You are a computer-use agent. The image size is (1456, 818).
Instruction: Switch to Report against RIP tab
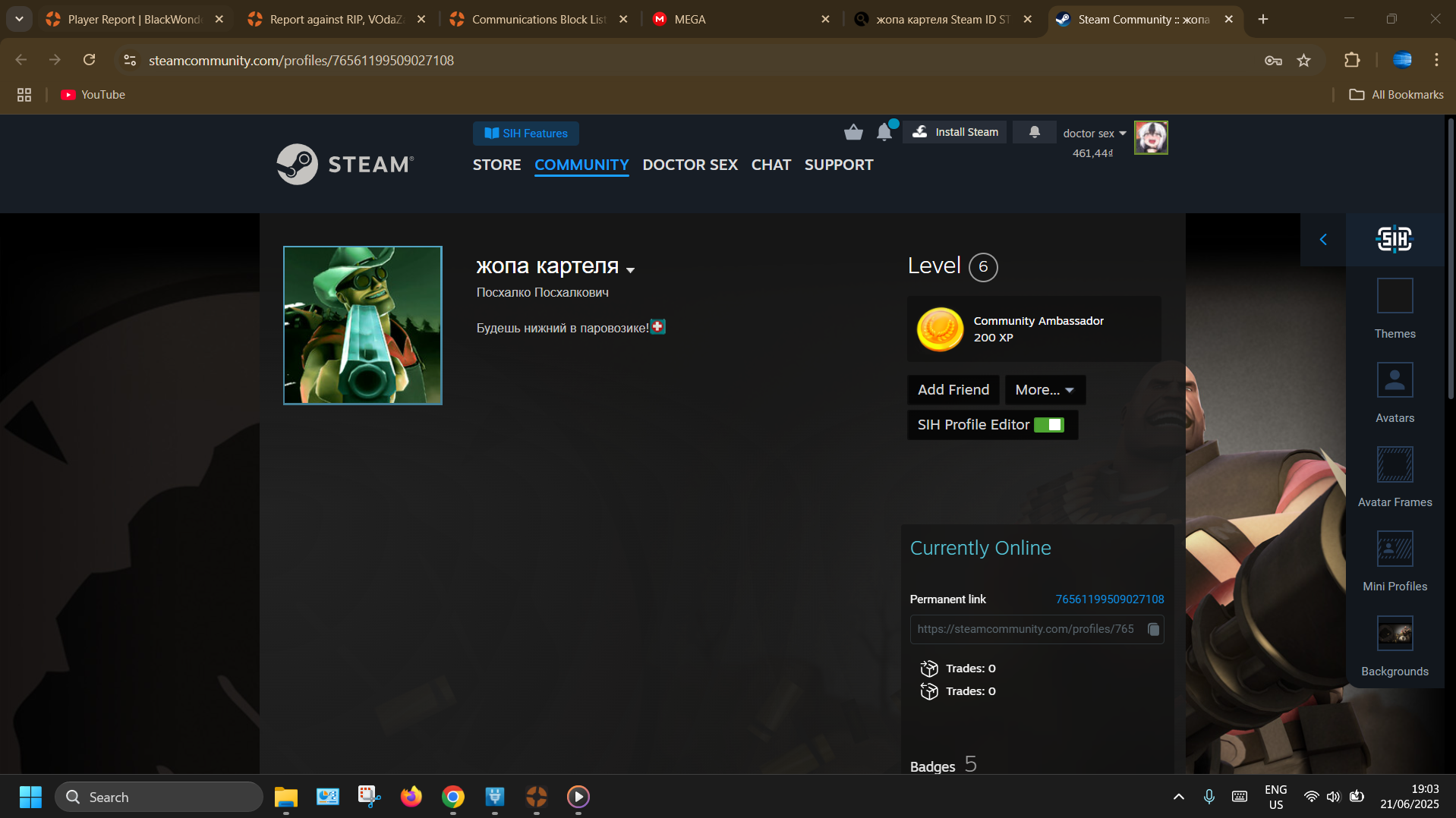(336, 20)
